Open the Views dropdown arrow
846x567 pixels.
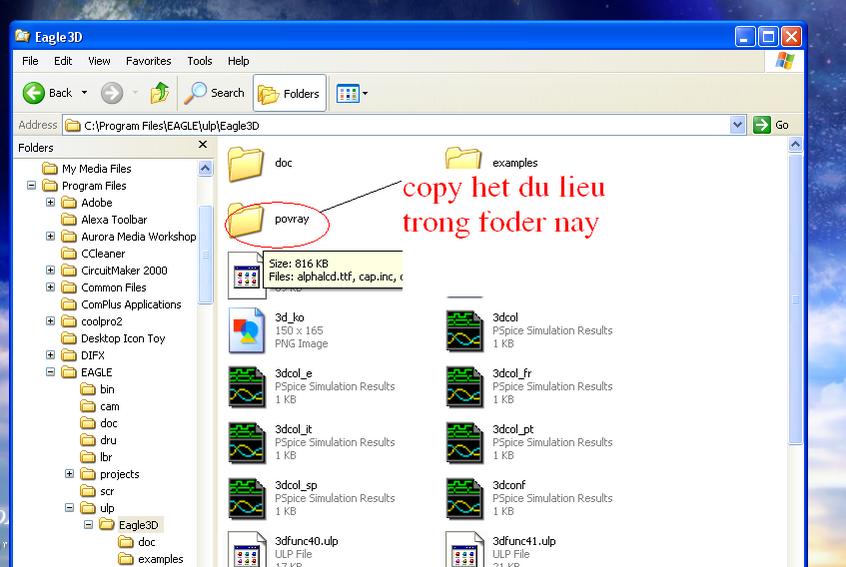[x=365, y=93]
